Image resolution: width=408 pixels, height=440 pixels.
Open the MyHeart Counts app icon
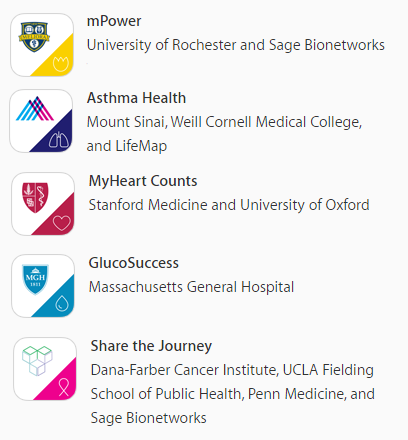pos(43,204)
